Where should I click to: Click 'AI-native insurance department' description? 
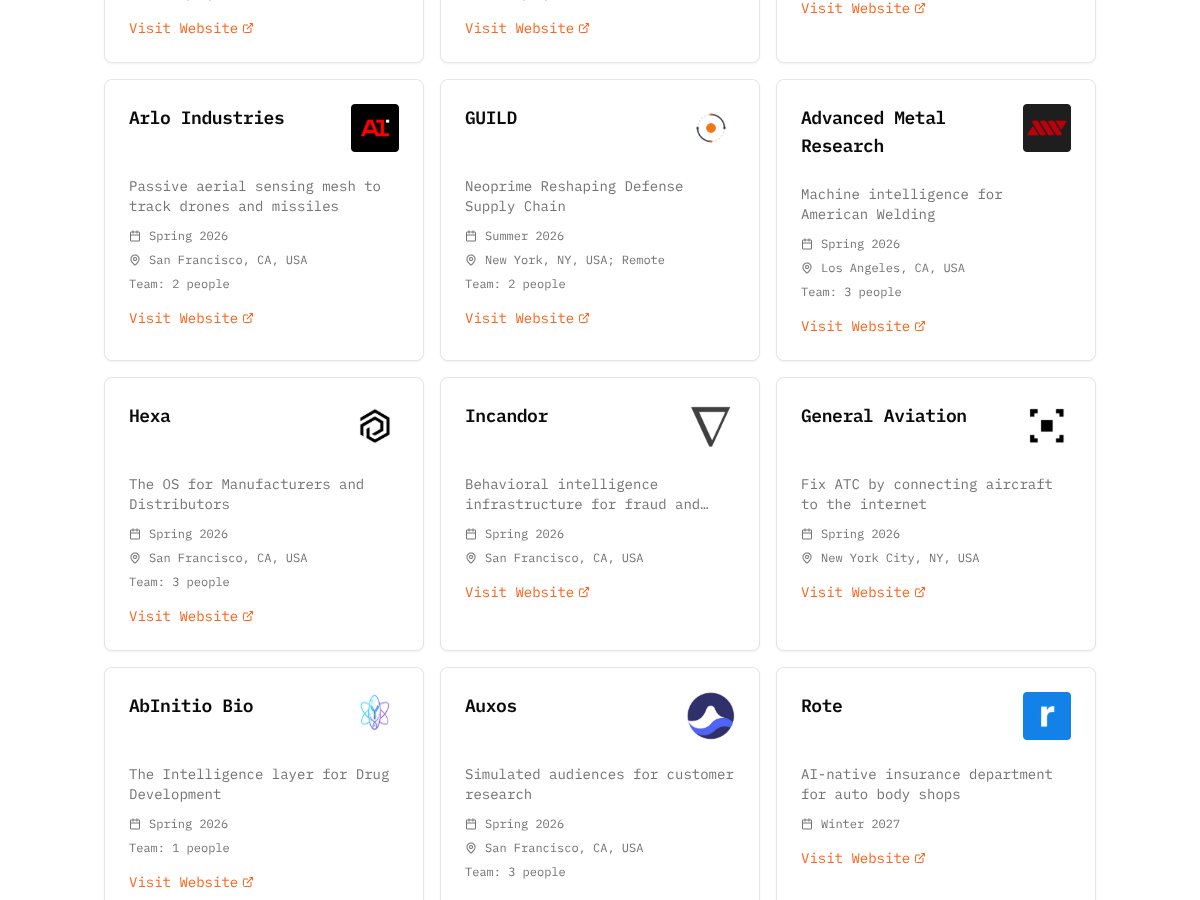click(927, 784)
